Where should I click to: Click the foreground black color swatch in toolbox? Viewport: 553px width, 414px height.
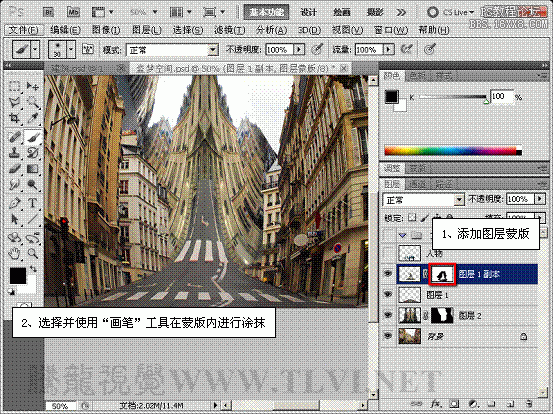tap(17, 275)
